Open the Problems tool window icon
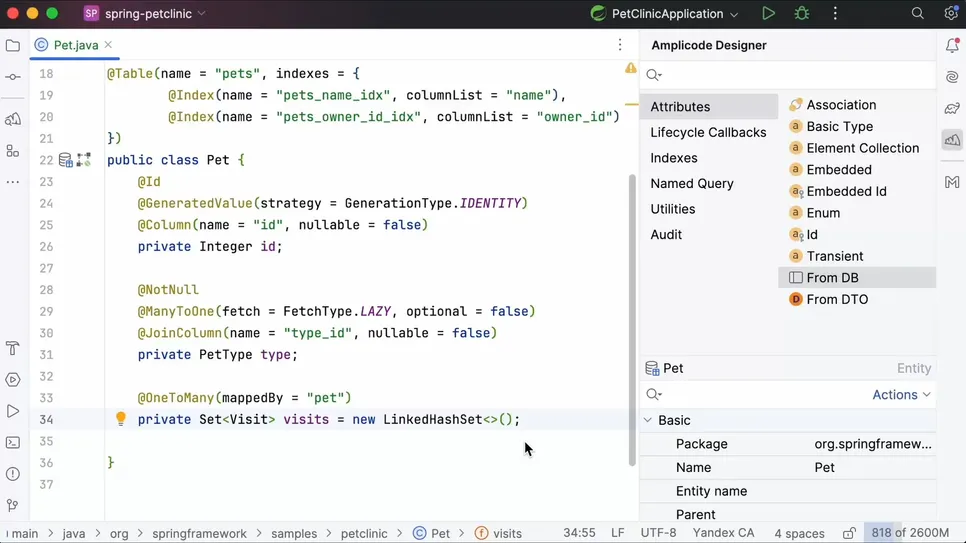This screenshot has width=966, height=543. tap(12, 474)
